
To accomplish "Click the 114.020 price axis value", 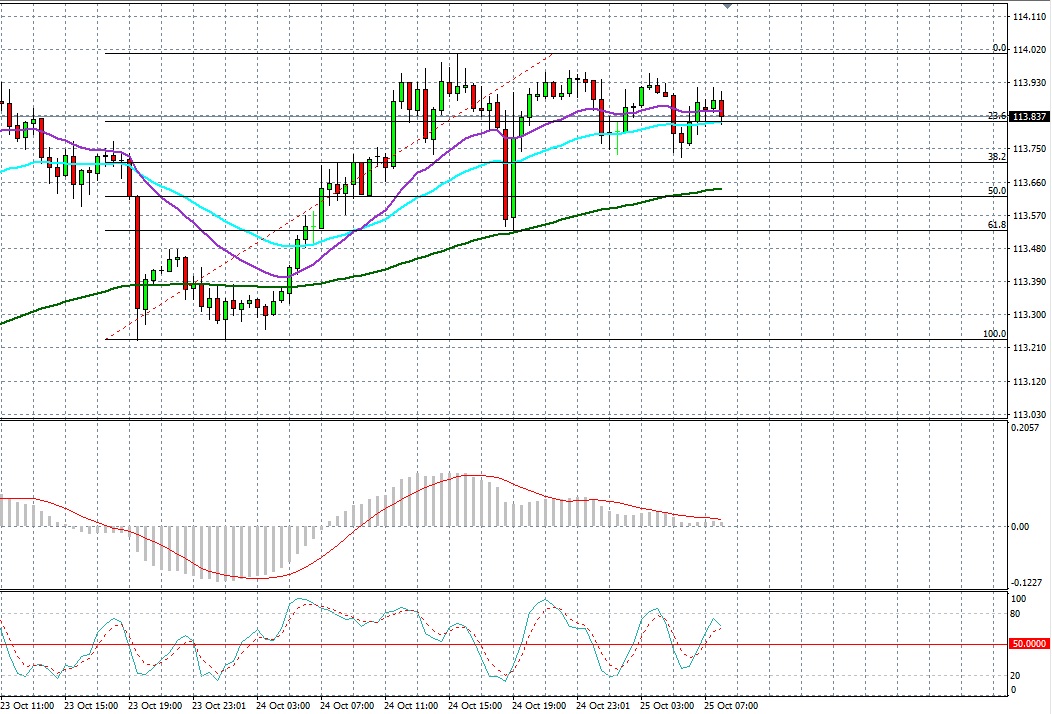I will tap(1029, 50).
